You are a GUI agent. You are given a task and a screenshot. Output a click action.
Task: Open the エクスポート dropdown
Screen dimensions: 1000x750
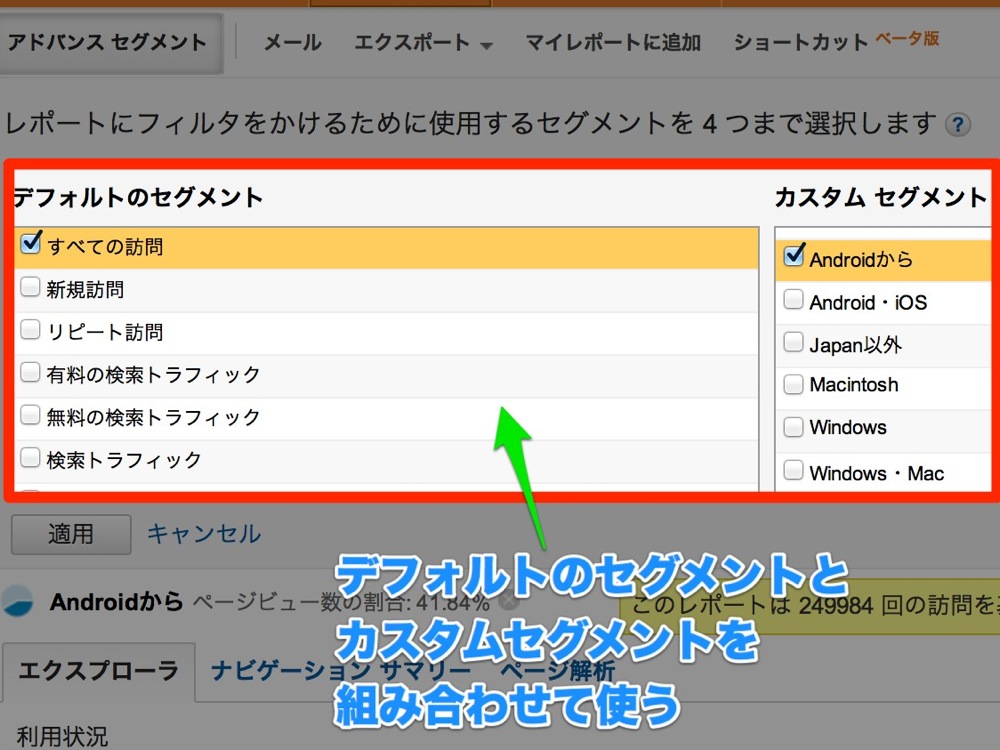pyautogui.click(x=423, y=43)
